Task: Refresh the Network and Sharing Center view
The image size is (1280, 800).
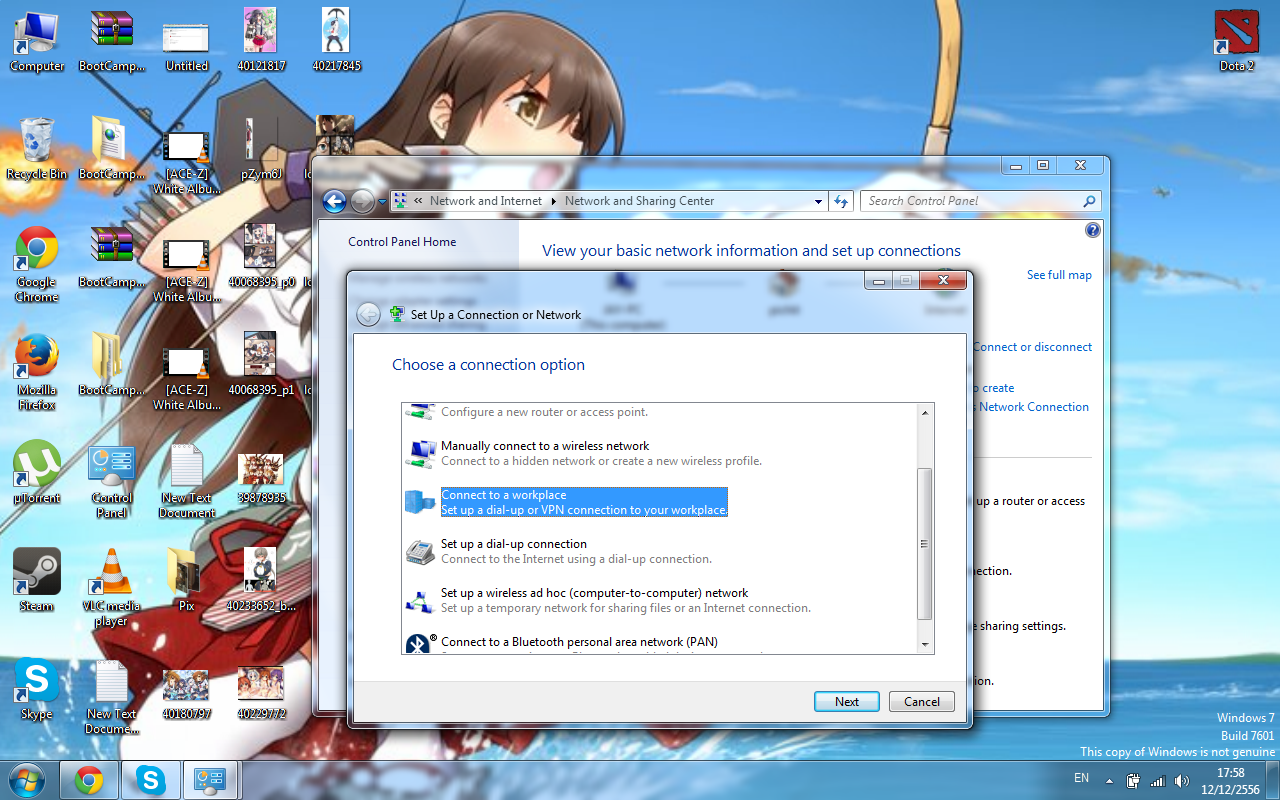Action: (x=841, y=201)
